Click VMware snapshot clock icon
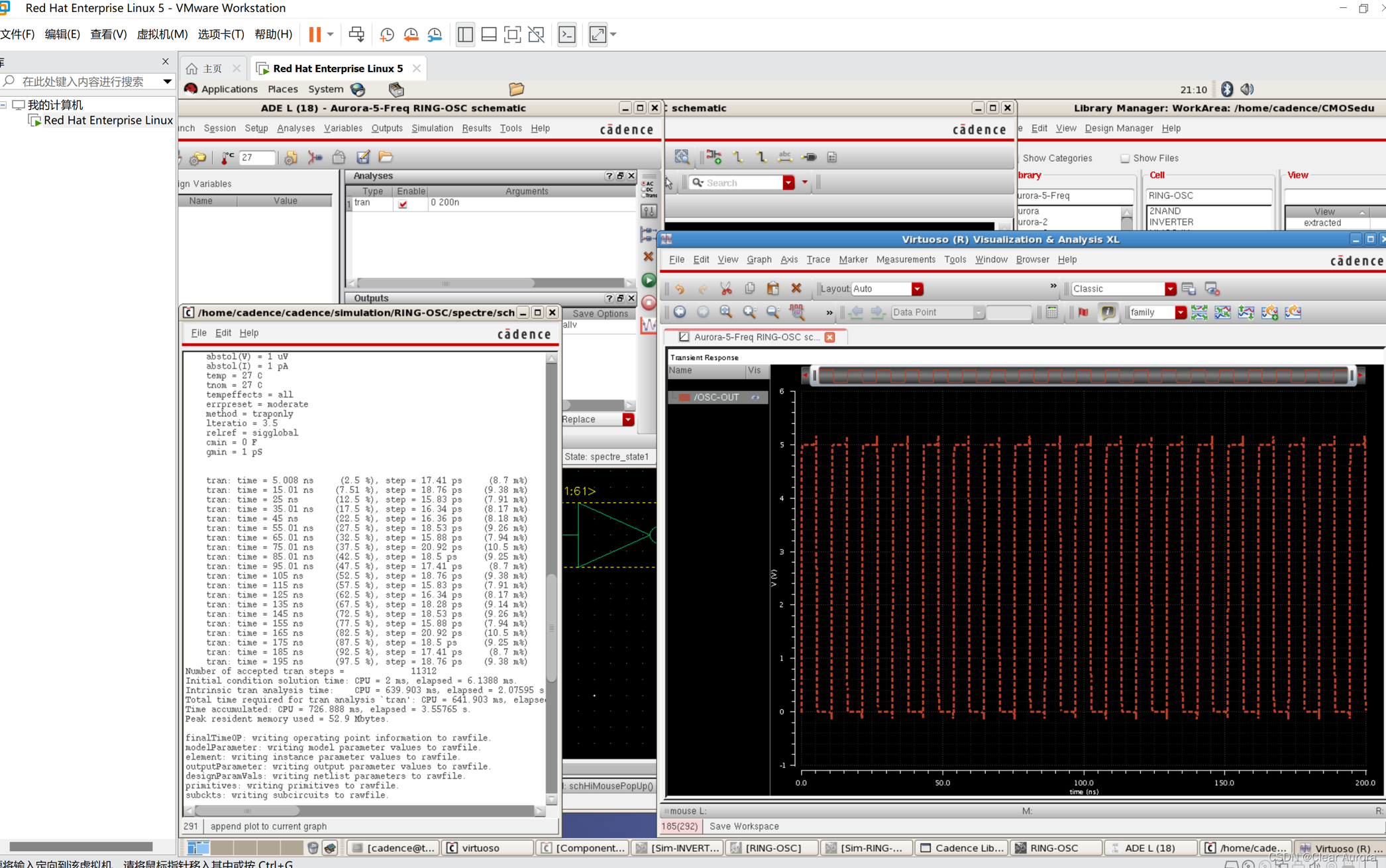The width and height of the screenshot is (1386, 868). [387, 34]
